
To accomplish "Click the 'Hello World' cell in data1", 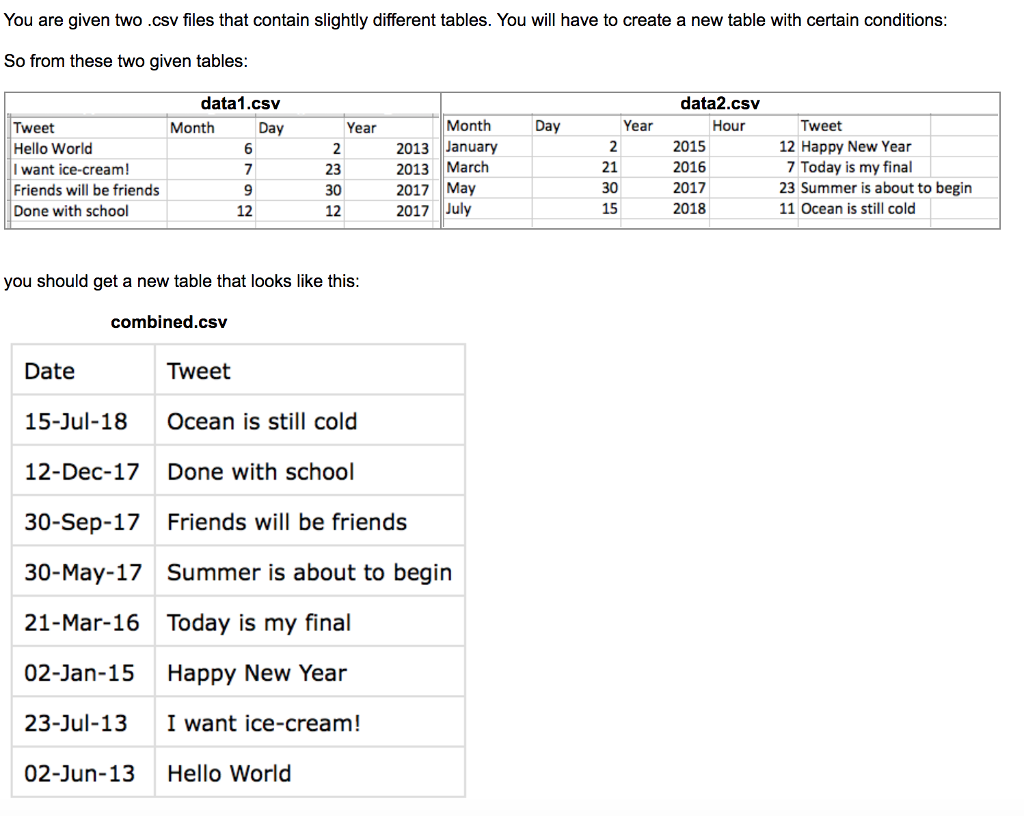I will coord(89,149).
